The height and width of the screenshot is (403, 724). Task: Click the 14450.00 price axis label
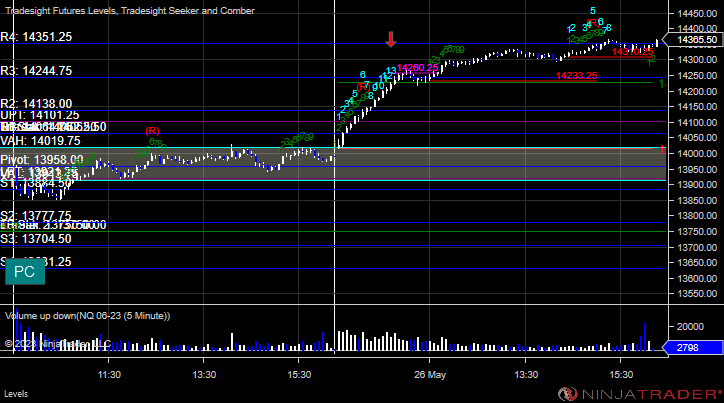[697, 14]
